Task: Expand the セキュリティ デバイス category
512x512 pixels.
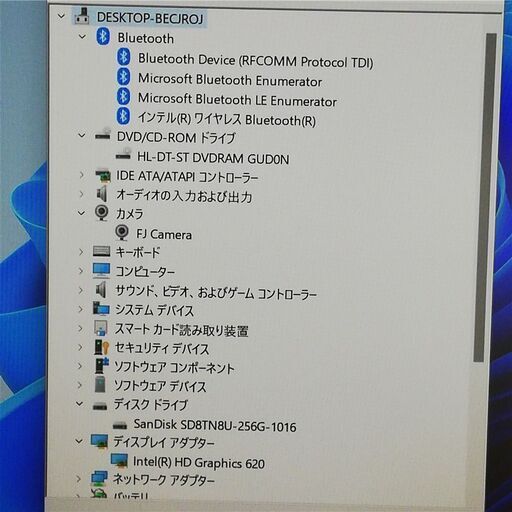Action: coord(80,347)
